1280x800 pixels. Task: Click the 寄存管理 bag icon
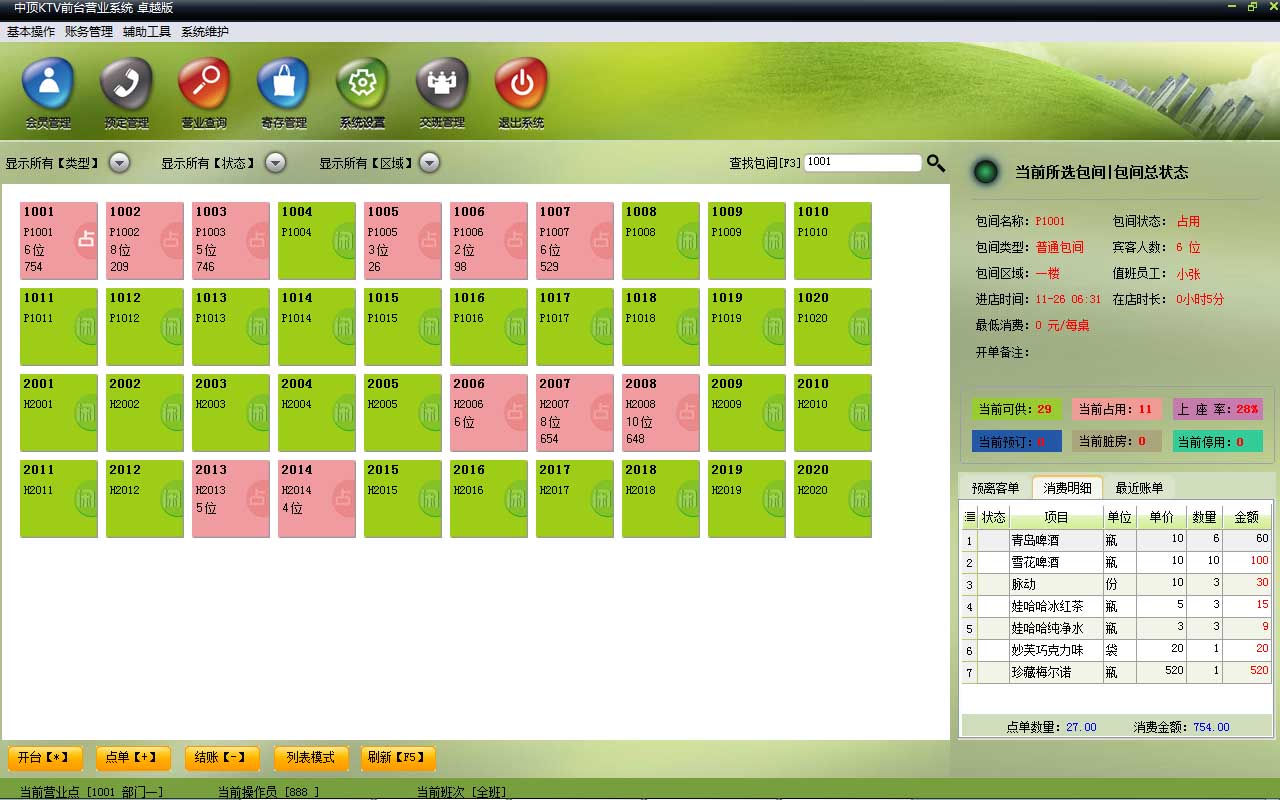point(283,85)
